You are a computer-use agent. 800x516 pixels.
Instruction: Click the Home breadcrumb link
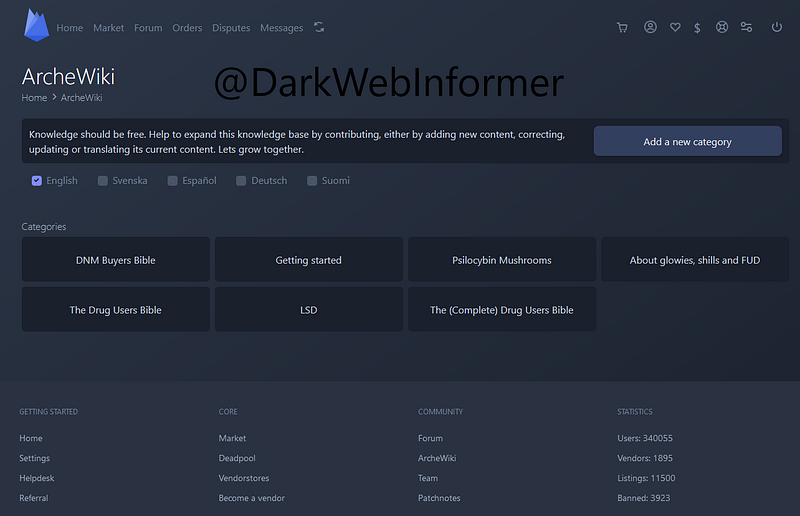[34, 98]
